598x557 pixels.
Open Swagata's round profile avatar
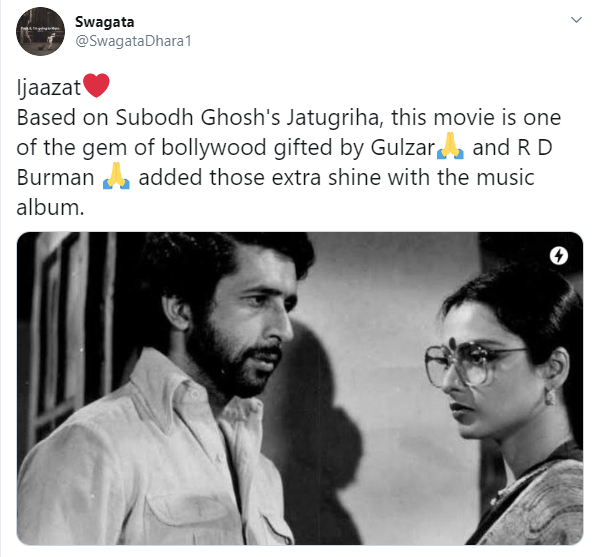coord(40,31)
